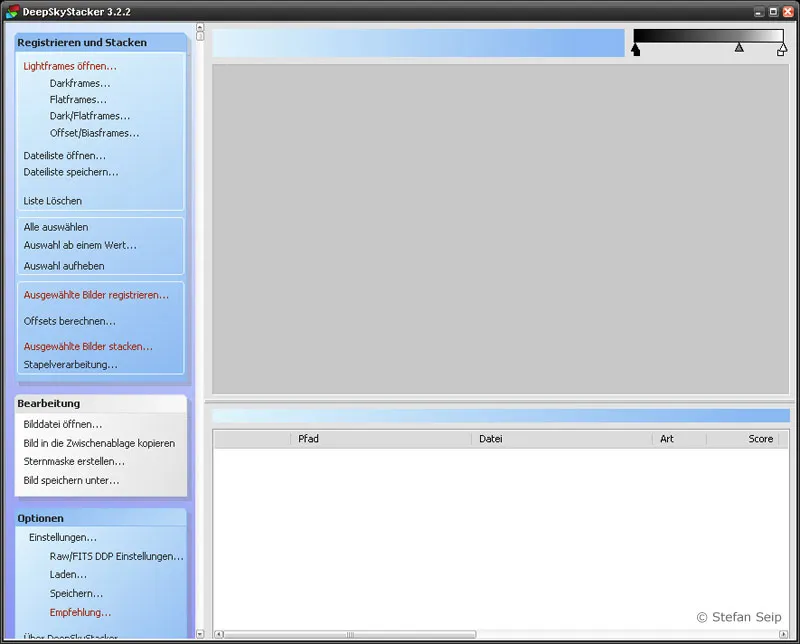Open Stapelverarbeitung... batch processing
800x644 pixels.
[70, 365]
